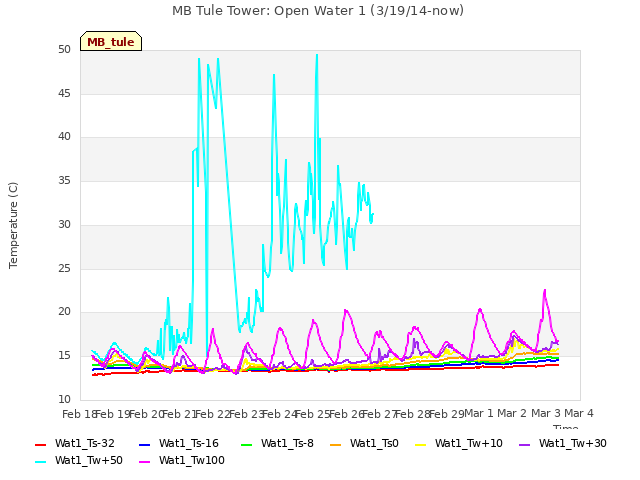Click the Wat1_Ts-16 legend label

(x=189, y=444)
